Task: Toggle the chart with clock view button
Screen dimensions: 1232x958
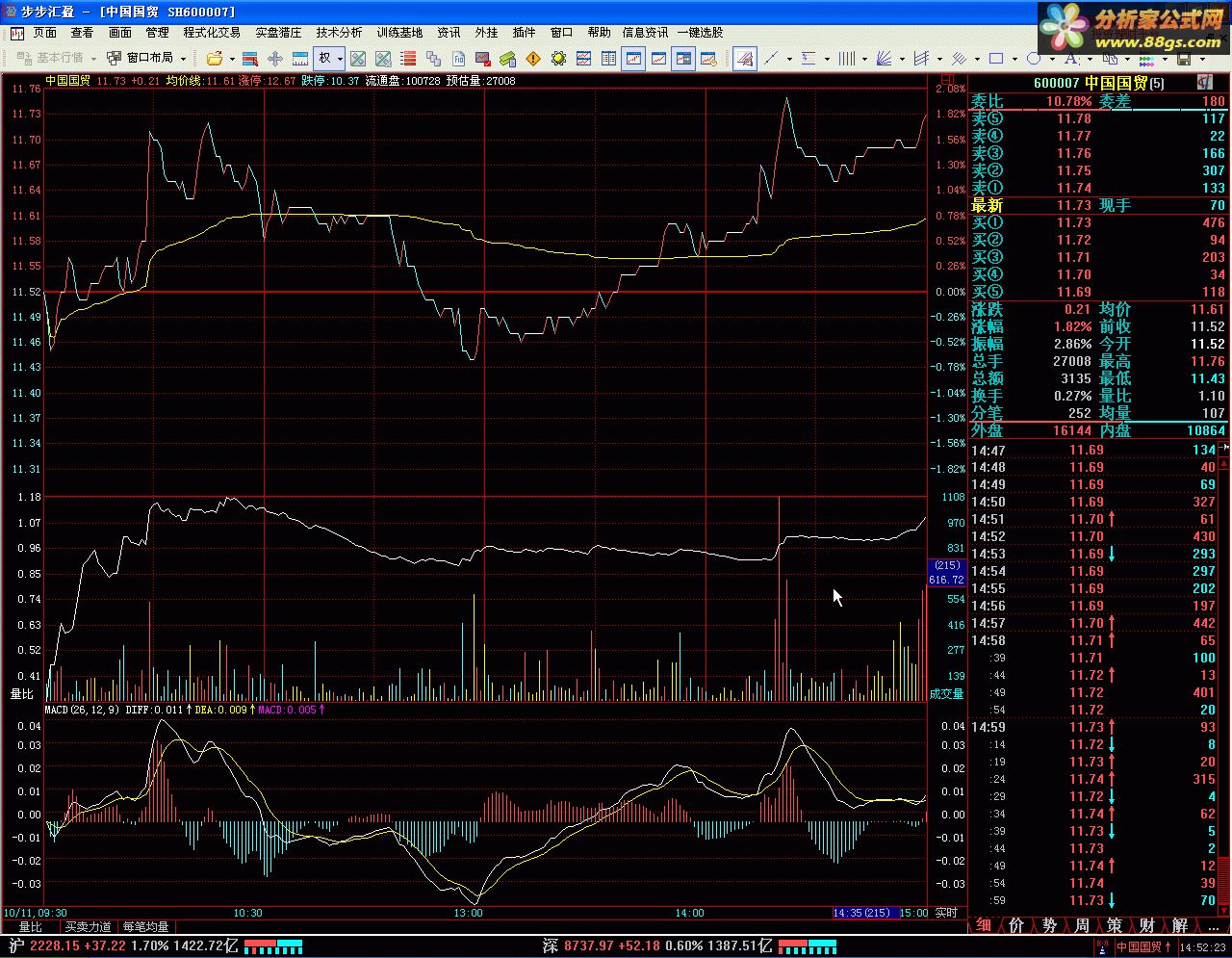Action: point(708,59)
